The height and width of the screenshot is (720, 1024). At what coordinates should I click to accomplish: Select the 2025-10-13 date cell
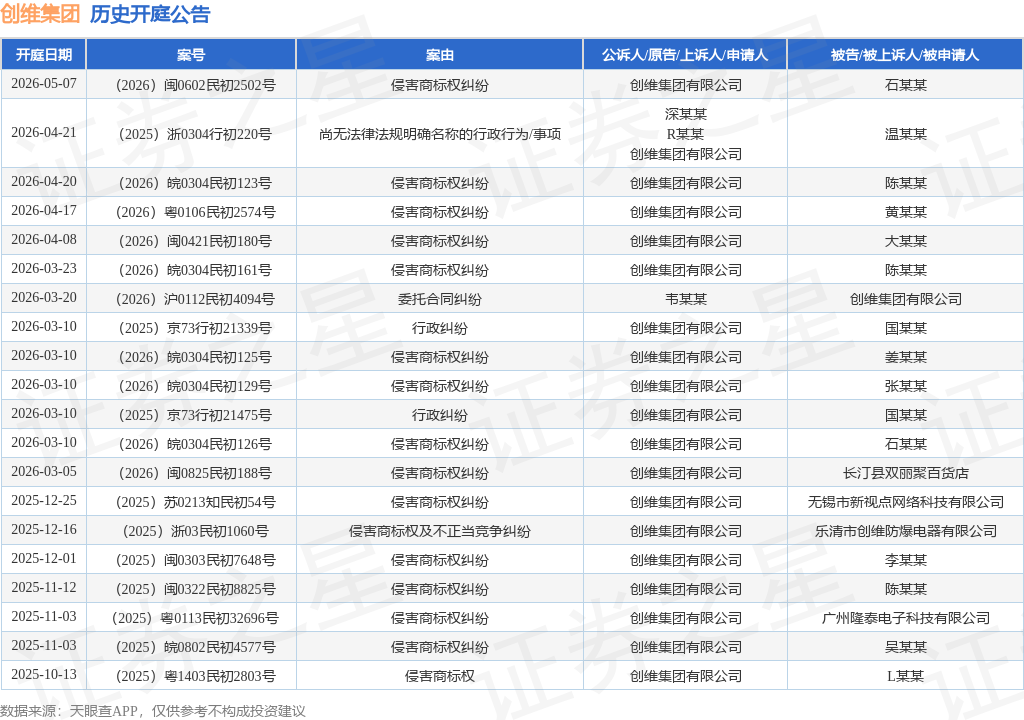(x=44, y=674)
